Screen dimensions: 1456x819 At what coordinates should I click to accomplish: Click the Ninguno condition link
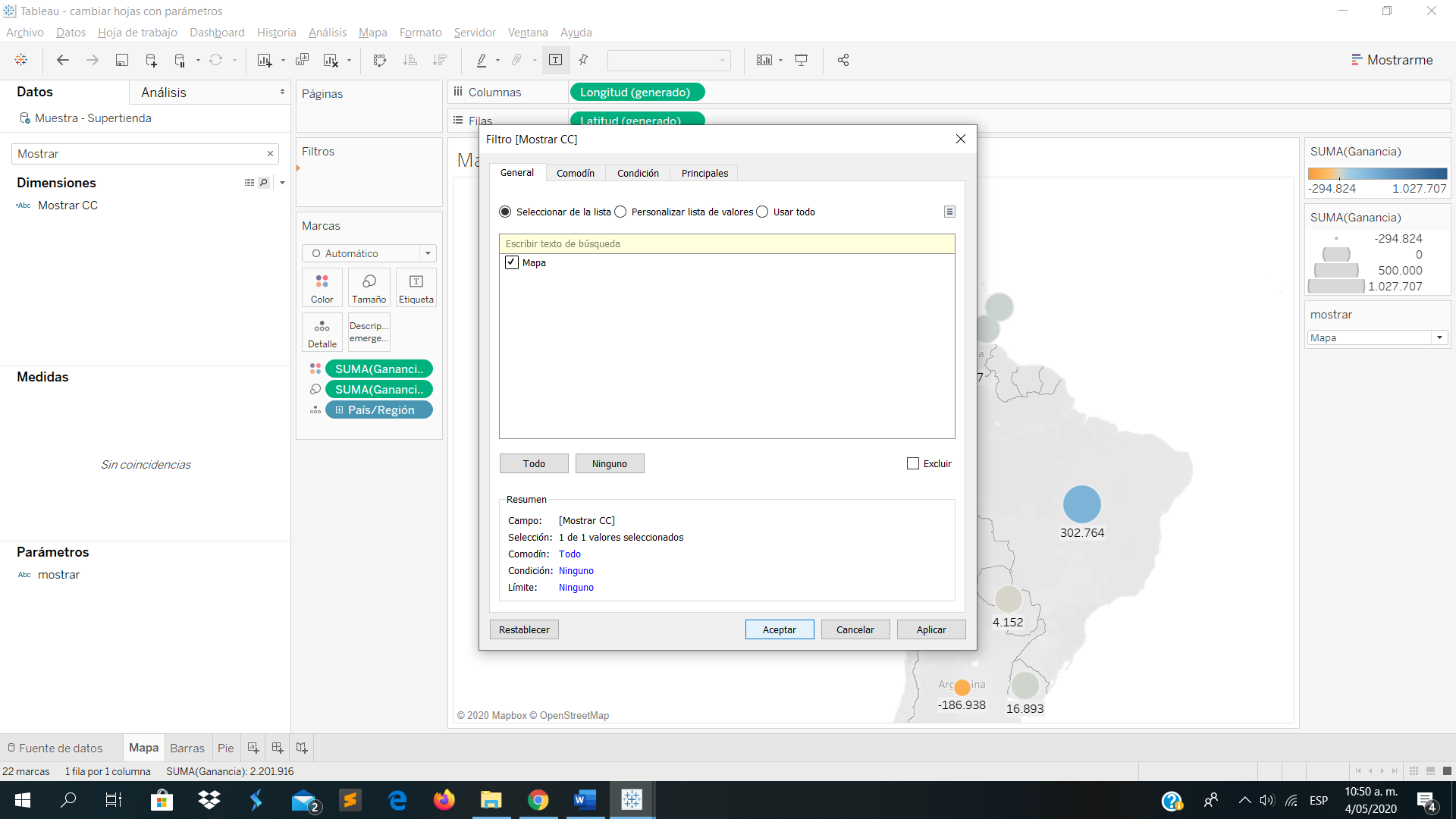(x=576, y=571)
